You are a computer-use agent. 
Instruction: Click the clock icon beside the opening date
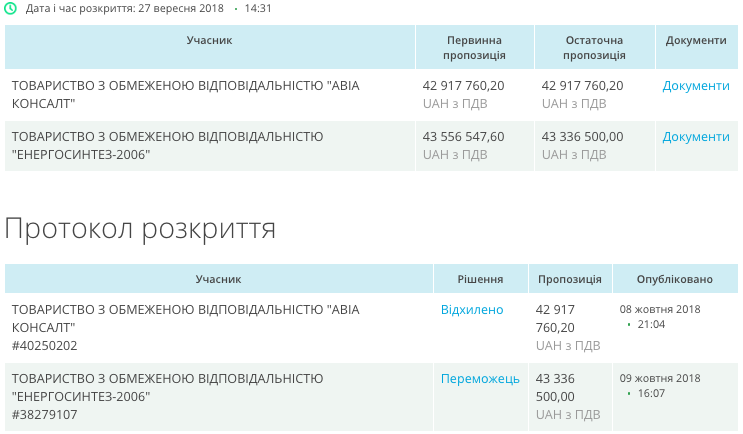11,8
